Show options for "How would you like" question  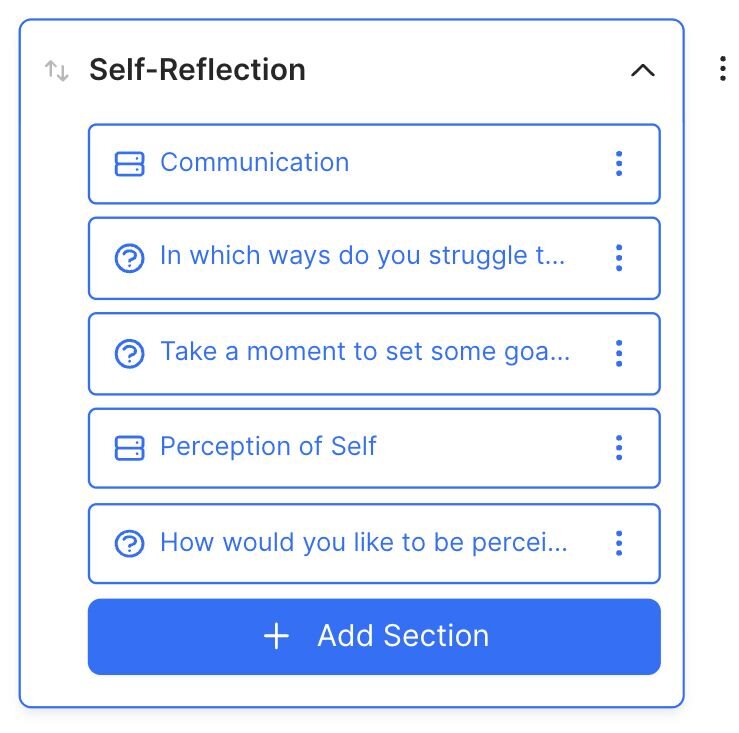[x=619, y=544]
